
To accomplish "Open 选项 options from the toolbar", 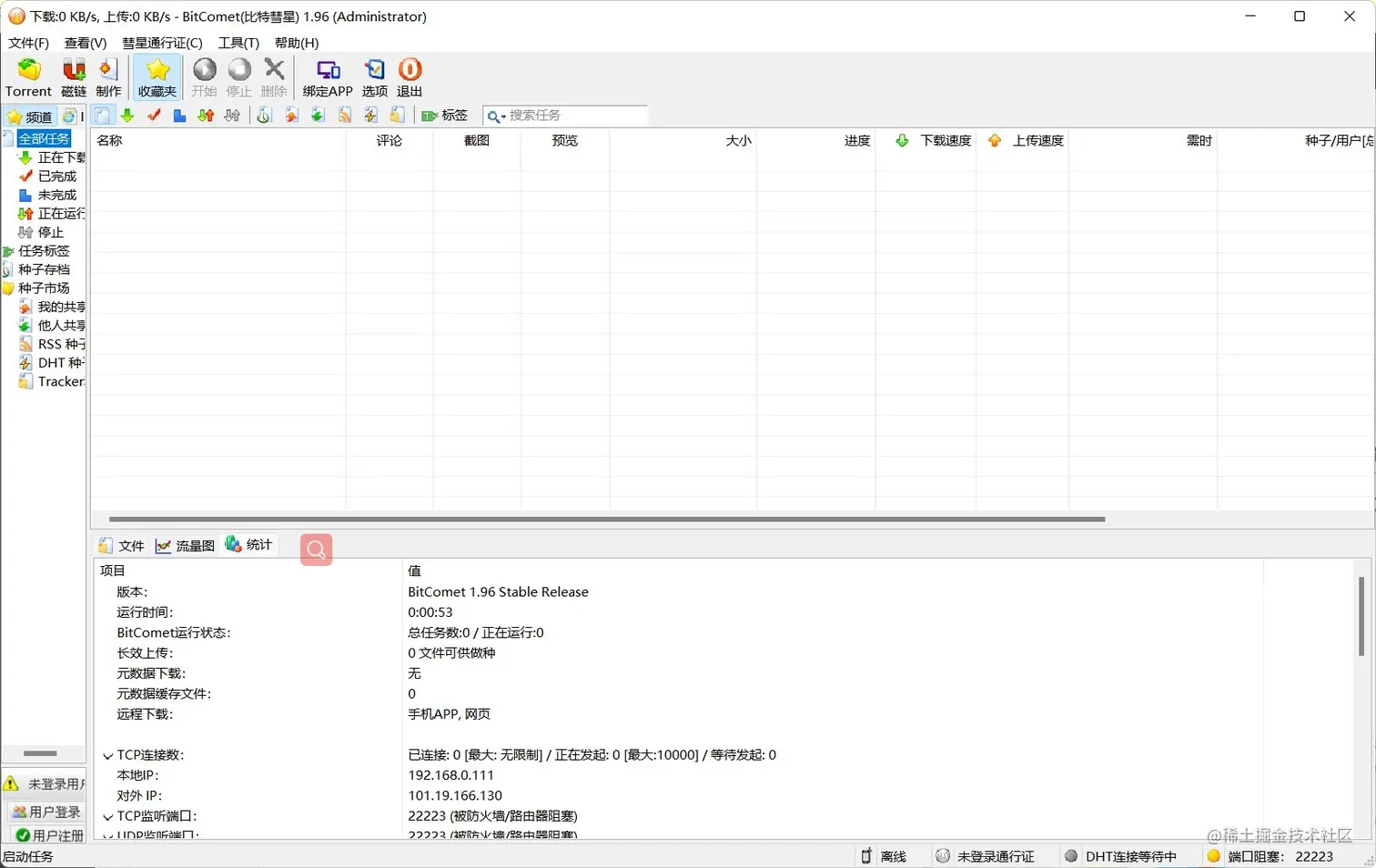I will pyautogui.click(x=375, y=77).
